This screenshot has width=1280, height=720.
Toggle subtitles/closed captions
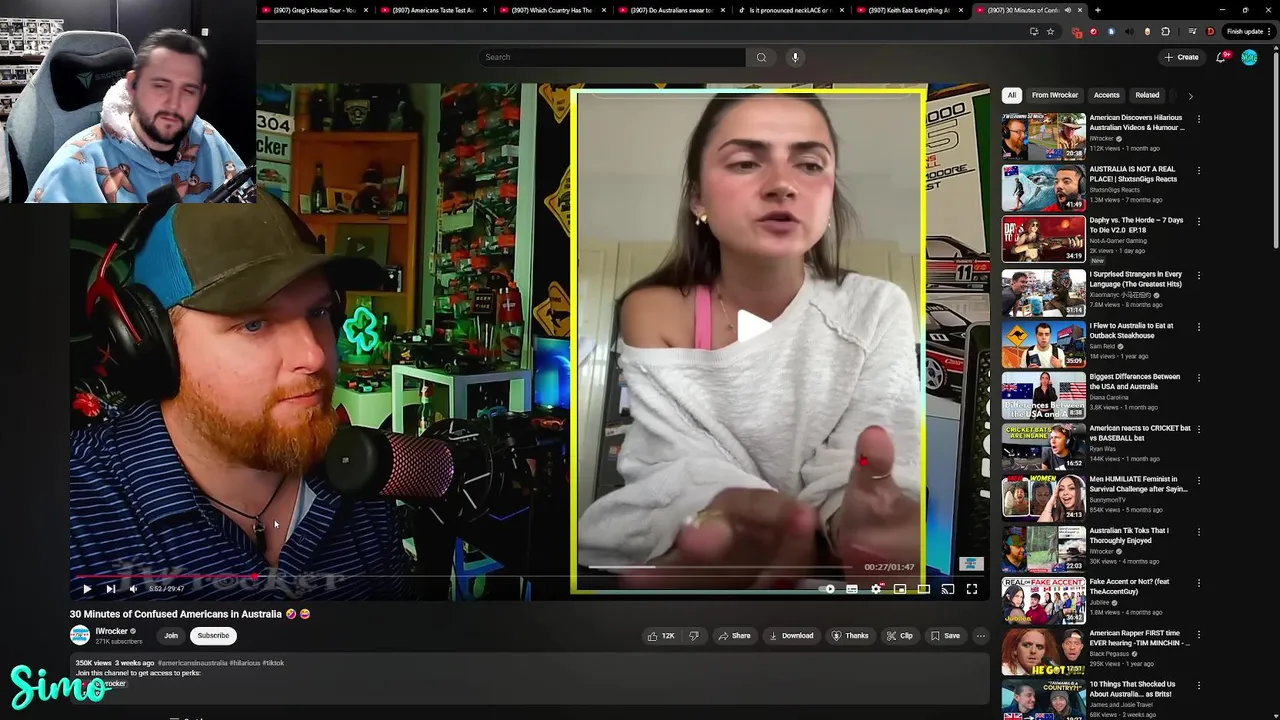(x=852, y=589)
